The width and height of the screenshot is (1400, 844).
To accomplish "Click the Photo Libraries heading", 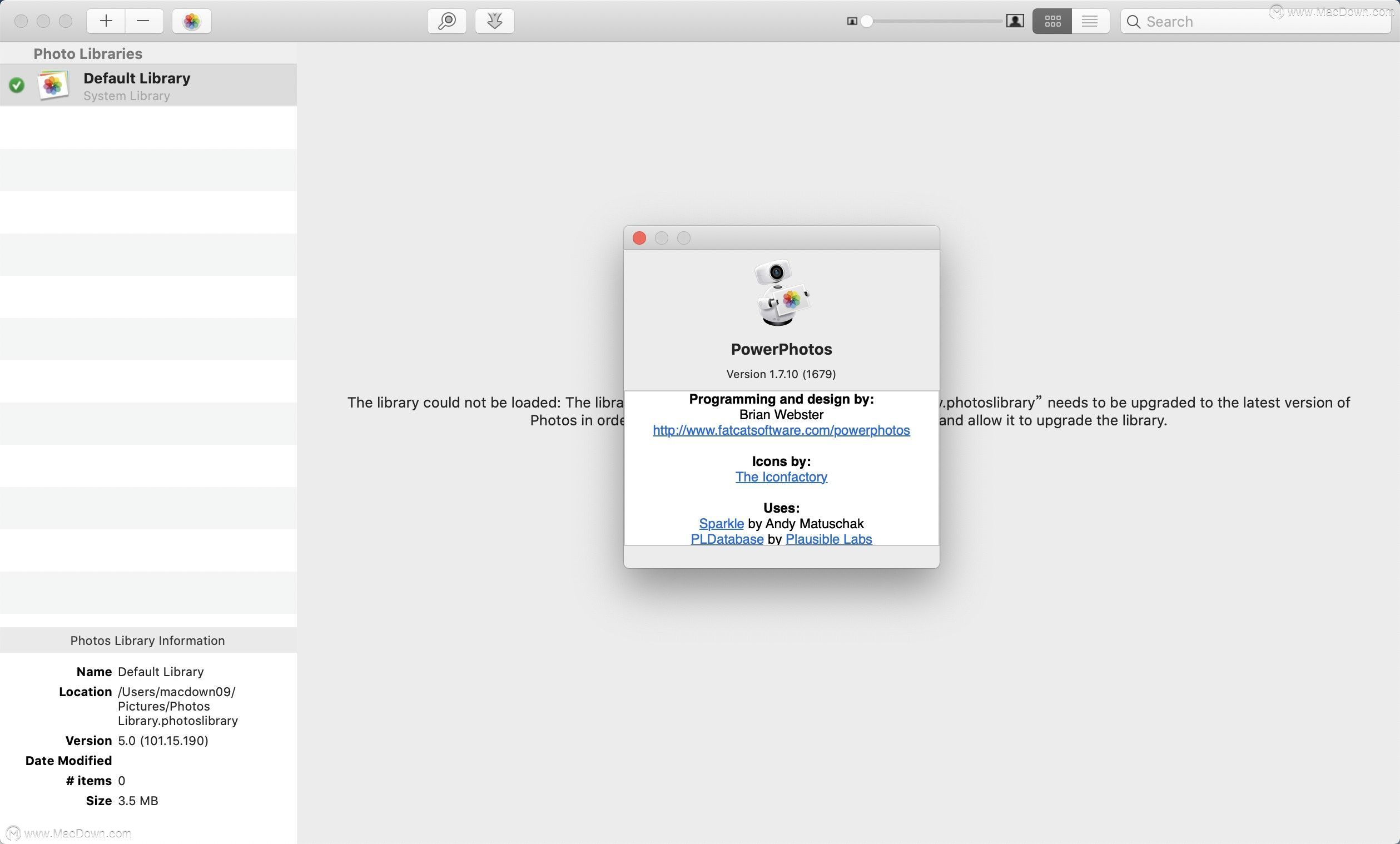I will [88, 53].
